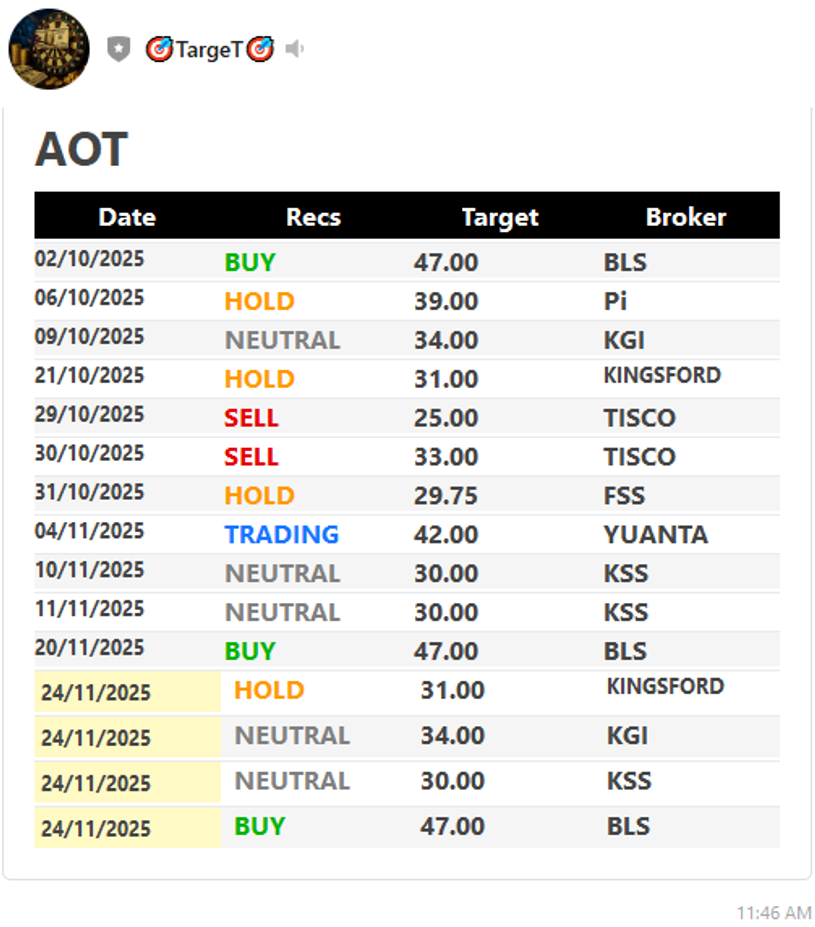Click the 29.75 target value
The image size is (815, 927).
click(x=446, y=496)
